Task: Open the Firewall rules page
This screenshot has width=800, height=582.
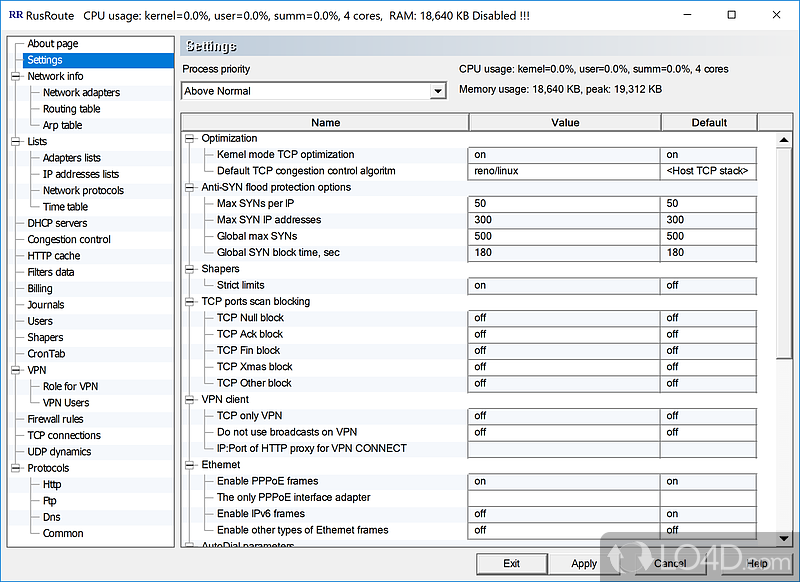Action: 55,419
